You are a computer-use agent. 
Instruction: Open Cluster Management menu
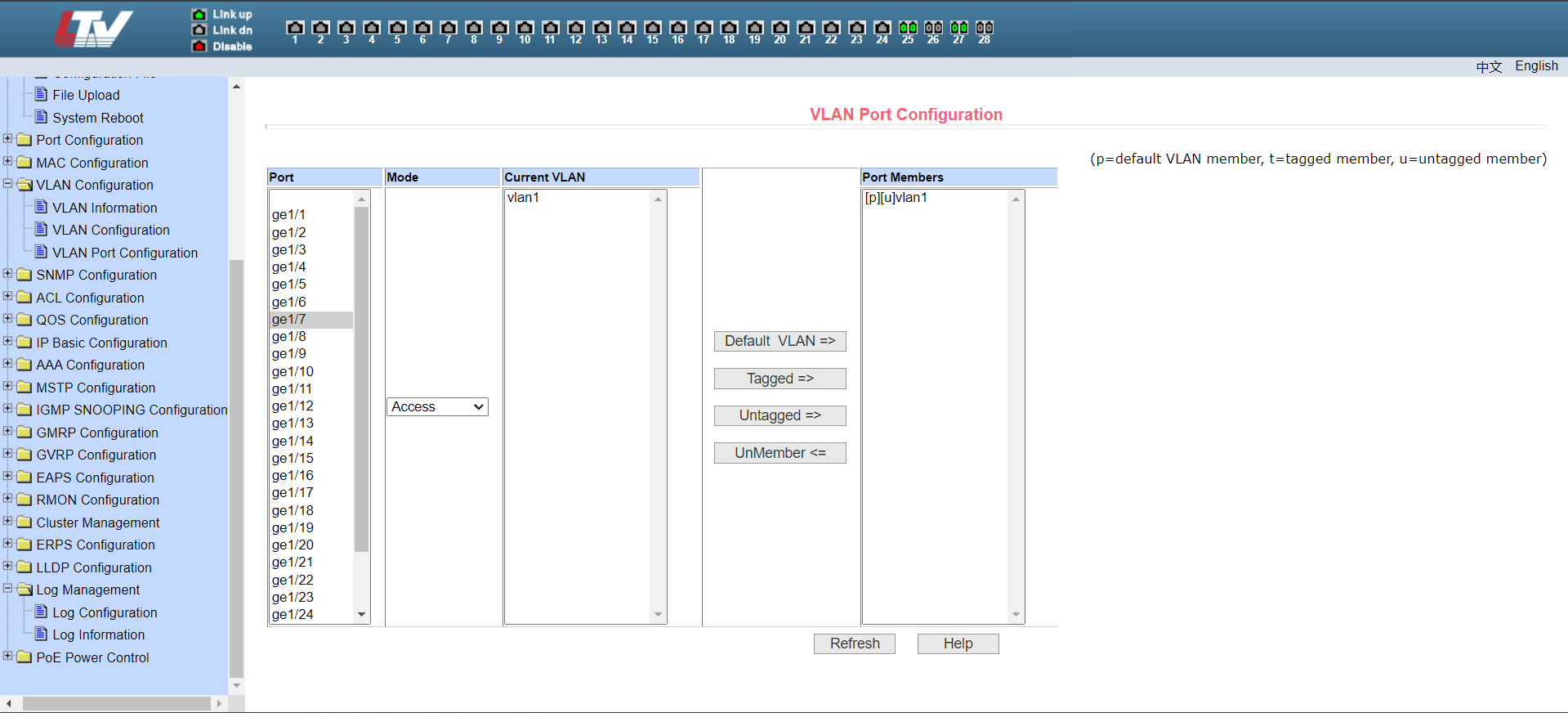click(x=98, y=522)
